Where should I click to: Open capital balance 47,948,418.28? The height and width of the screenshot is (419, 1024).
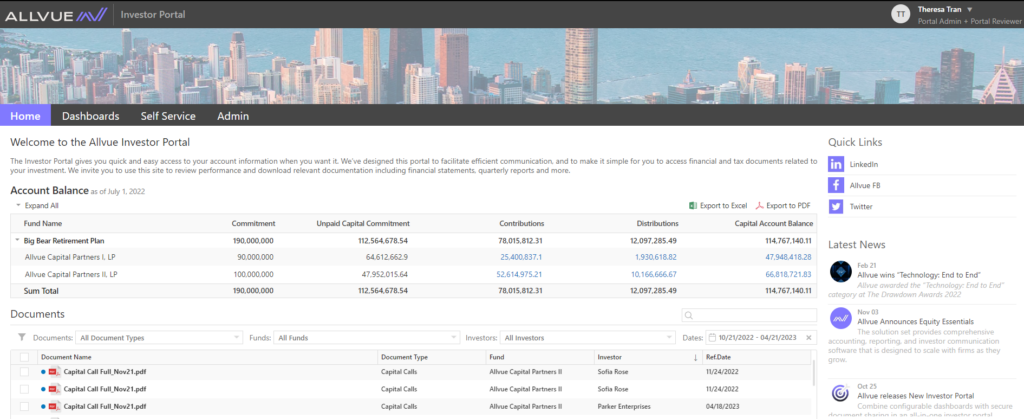tap(788, 257)
